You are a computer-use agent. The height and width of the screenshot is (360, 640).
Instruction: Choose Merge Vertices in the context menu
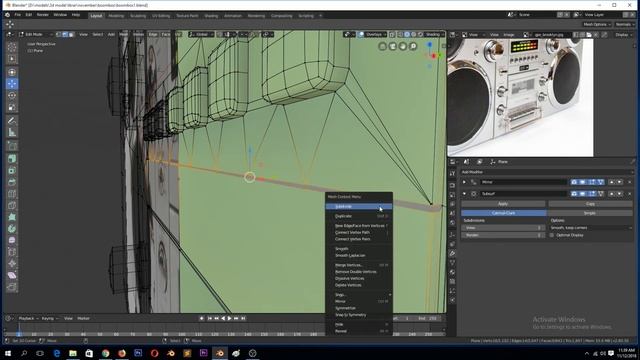pyautogui.click(x=359, y=265)
